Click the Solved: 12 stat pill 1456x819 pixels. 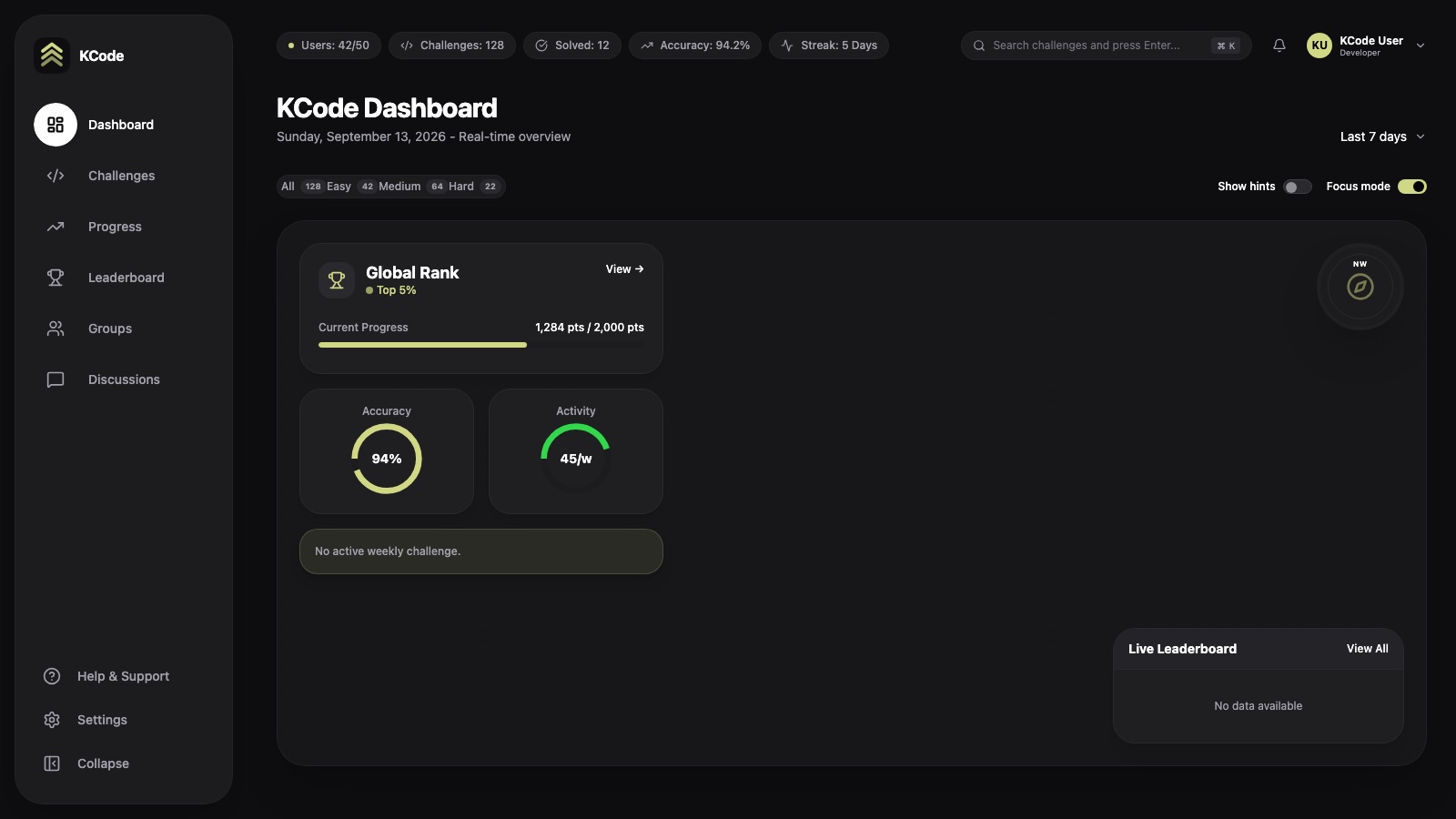point(572,45)
